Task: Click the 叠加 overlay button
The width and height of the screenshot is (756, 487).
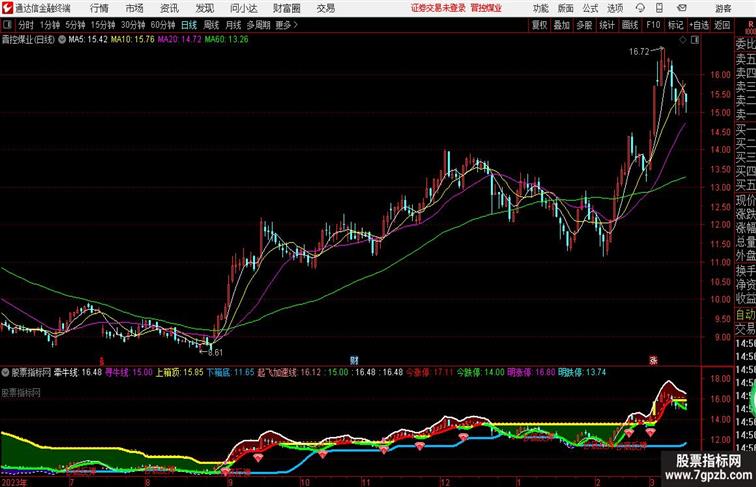Action: [562, 25]
